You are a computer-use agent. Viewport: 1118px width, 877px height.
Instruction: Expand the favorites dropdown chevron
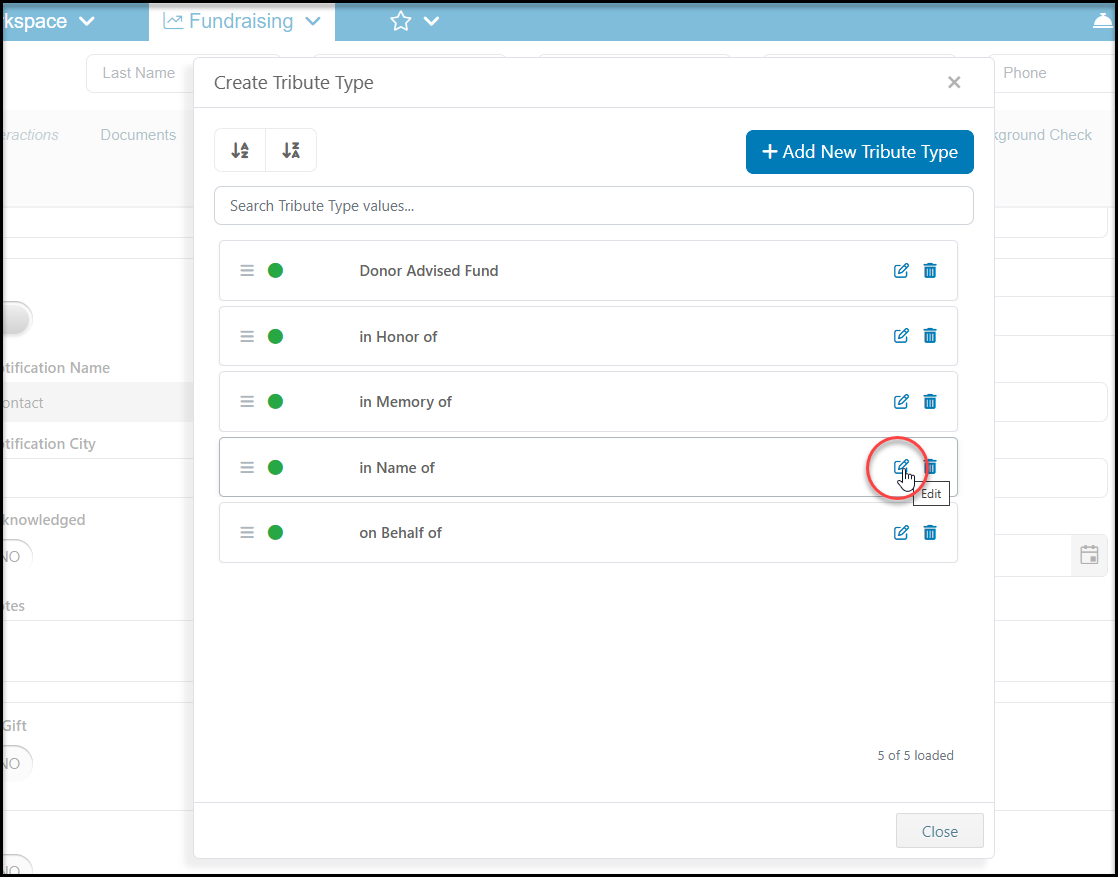pyautogui.click(x=431, y=21)
